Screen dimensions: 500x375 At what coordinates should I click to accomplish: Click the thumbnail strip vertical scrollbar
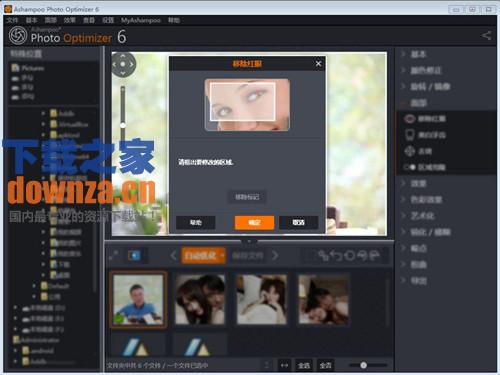[x=387, y=302]
